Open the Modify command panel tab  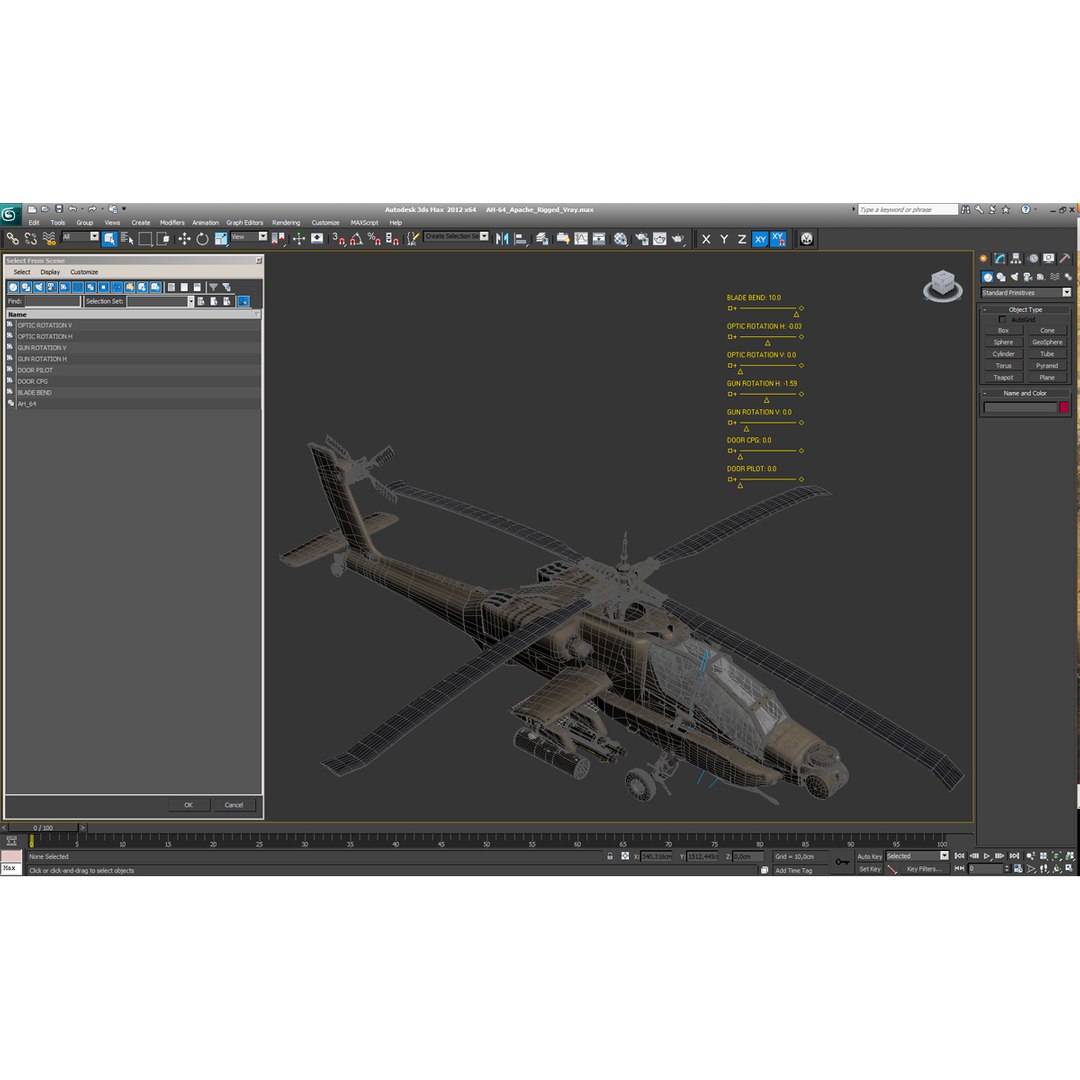[999, 258]
